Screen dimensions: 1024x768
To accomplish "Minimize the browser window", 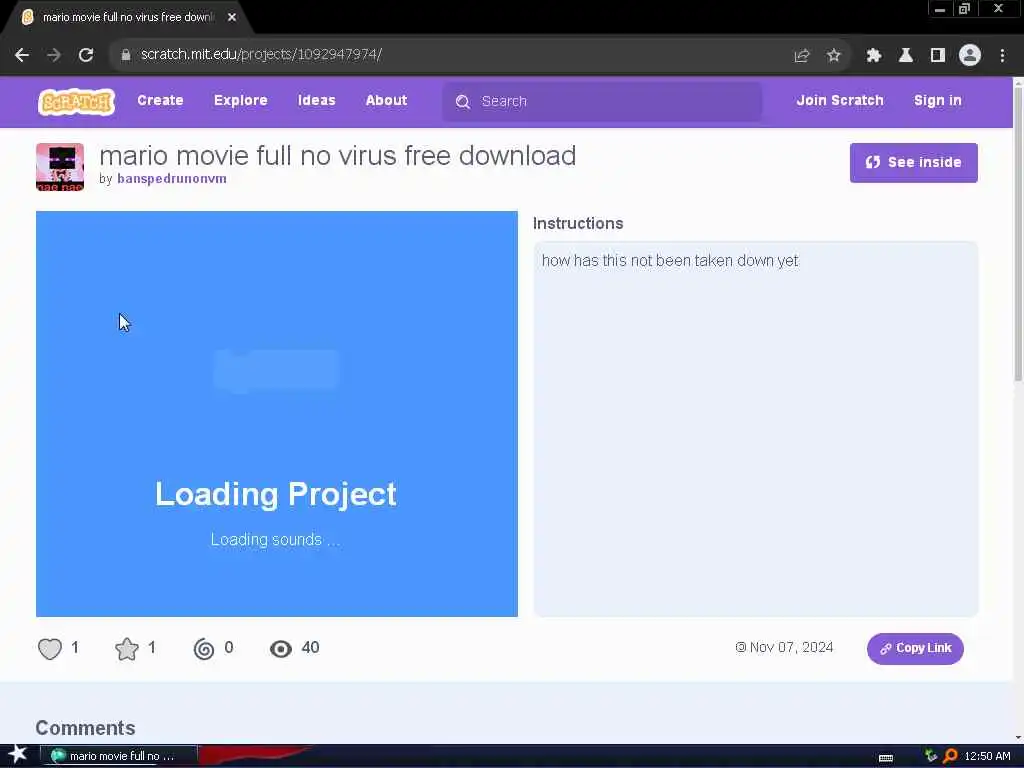I will [x=940, y=9].
